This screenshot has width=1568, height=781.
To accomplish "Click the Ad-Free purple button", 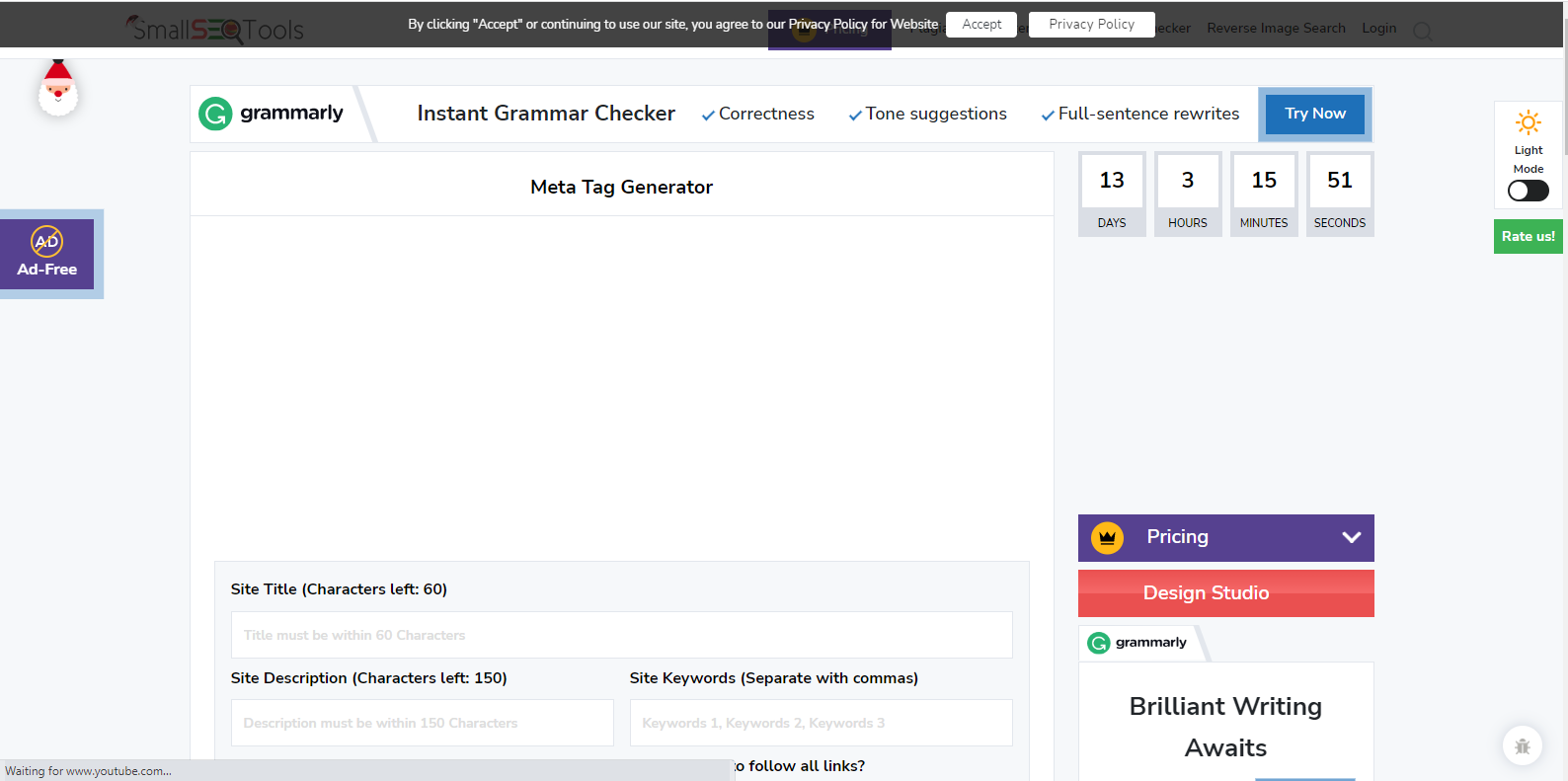I will [46, 254].
